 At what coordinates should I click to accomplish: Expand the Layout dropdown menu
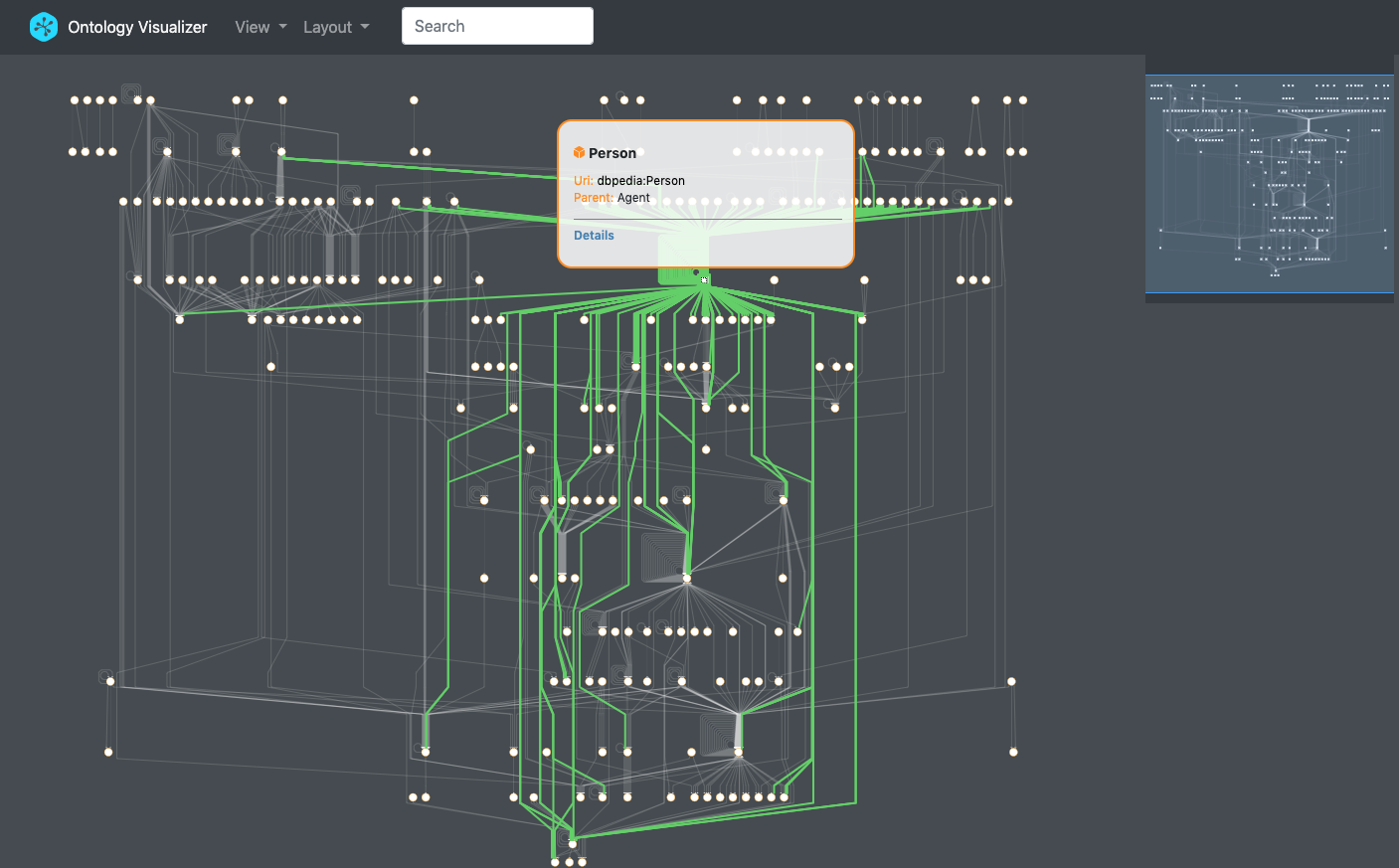(x=336, y=27)
